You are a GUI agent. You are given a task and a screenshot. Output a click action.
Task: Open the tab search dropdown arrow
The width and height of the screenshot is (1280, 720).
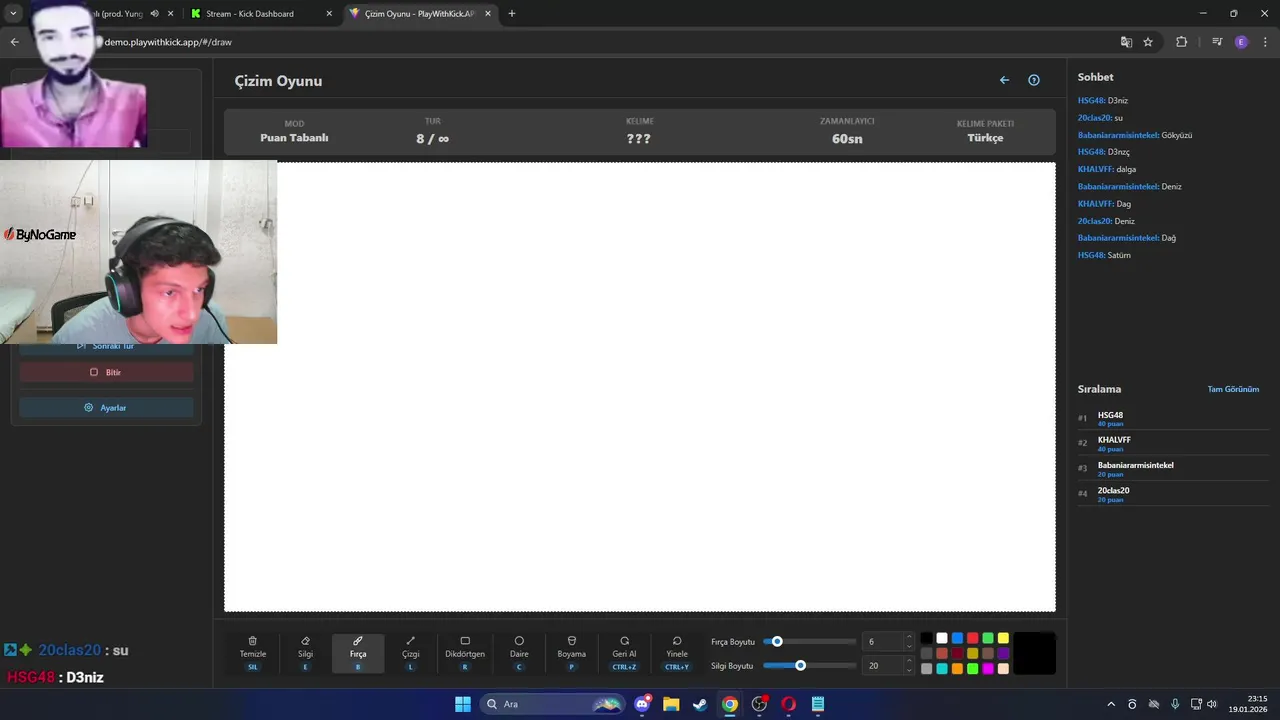(x=13, y=14)
